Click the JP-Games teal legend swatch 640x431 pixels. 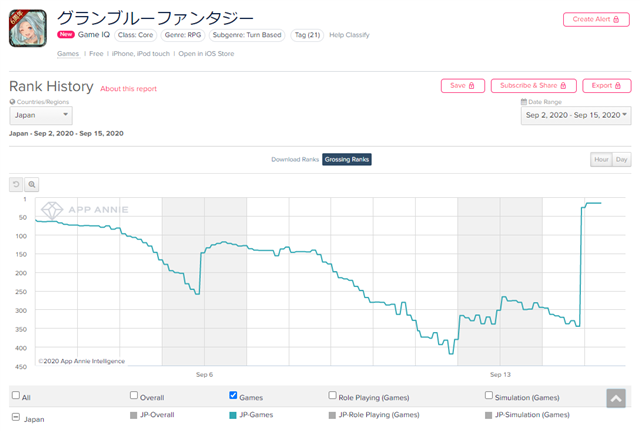tap(233, 415)
